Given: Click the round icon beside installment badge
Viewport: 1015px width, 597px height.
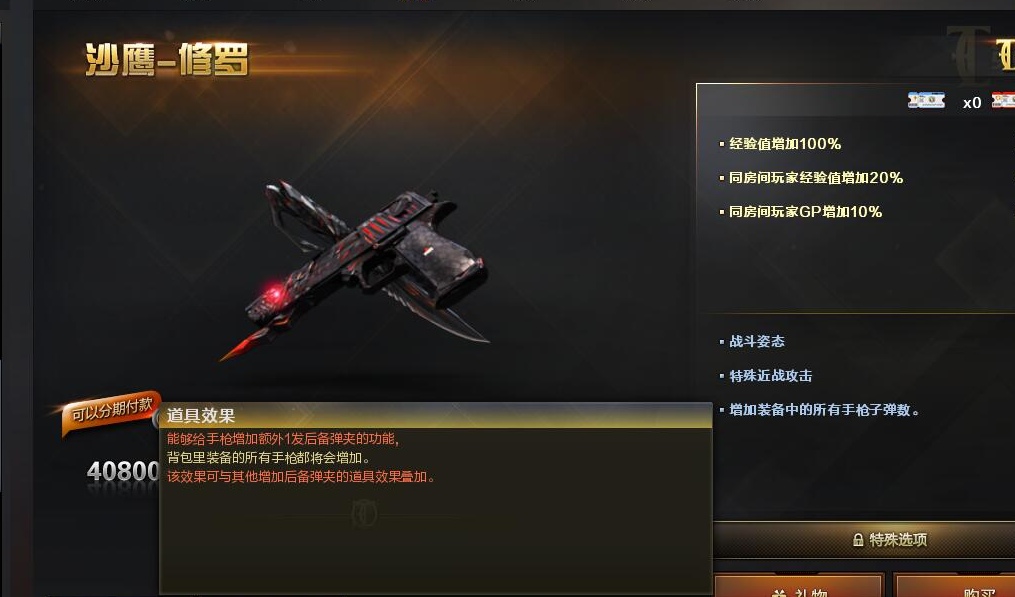Looking at the screenshot, I should 156,419.
